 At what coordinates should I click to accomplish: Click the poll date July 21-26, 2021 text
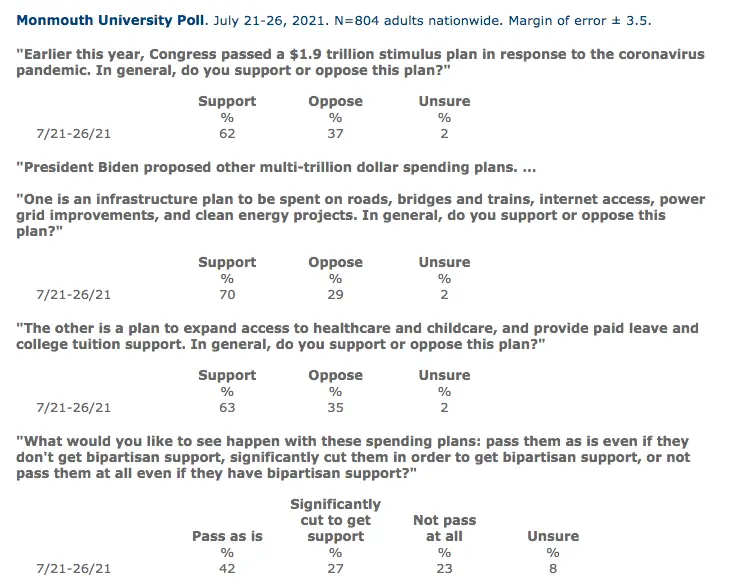click(x=269, y=21)
